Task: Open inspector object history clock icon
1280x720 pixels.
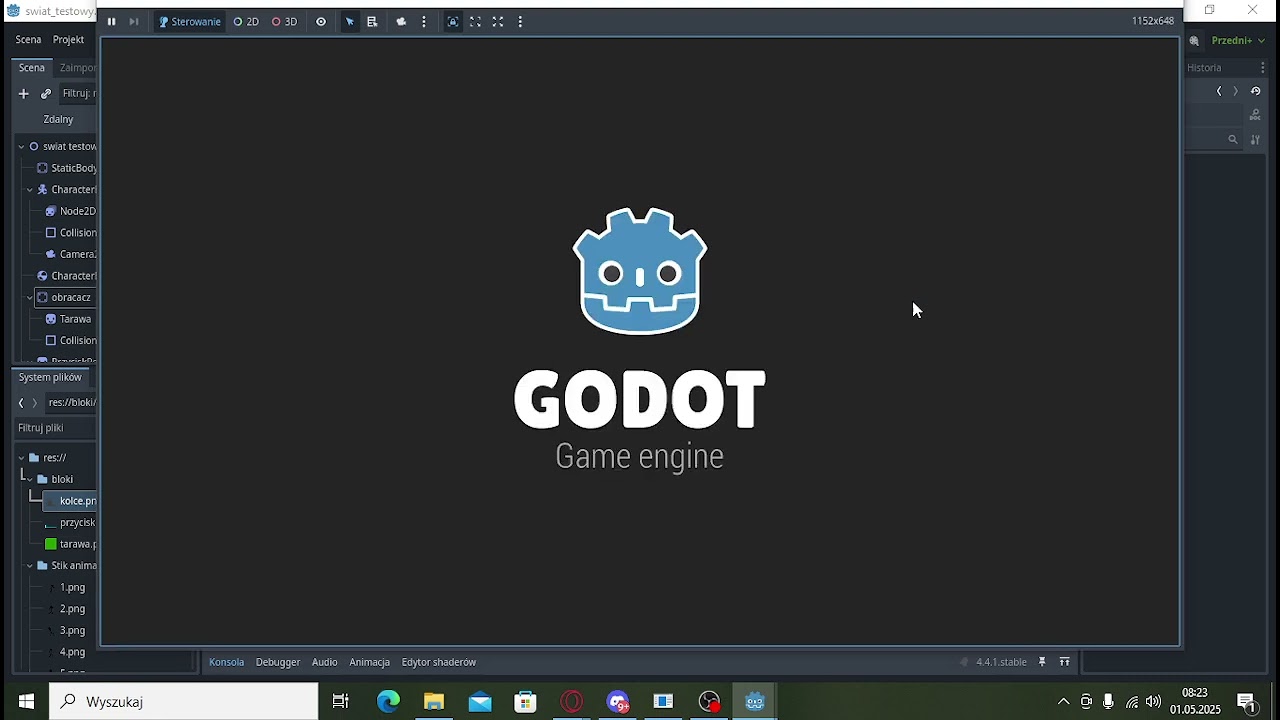Action: pyautogui.click(x=1256, y=91)
